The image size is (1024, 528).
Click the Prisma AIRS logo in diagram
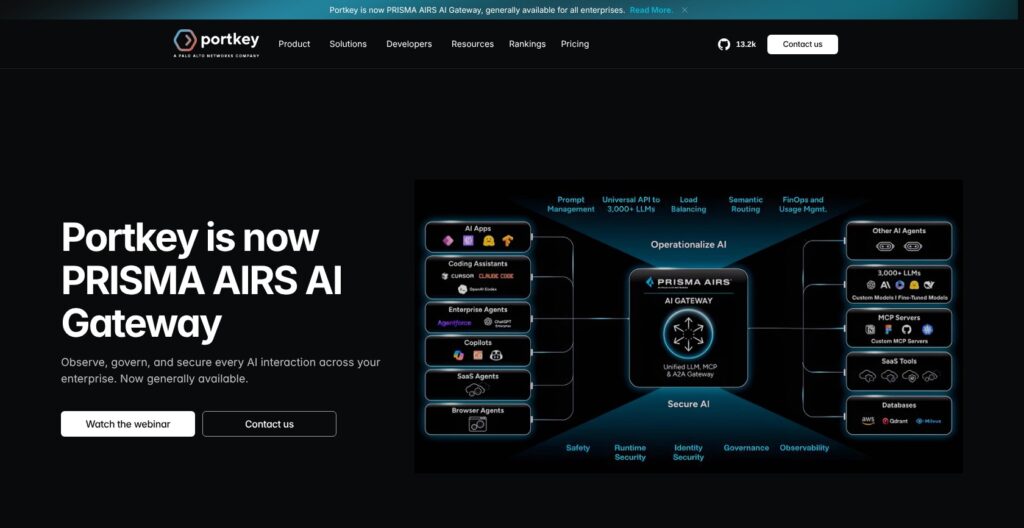pos(688,282)
